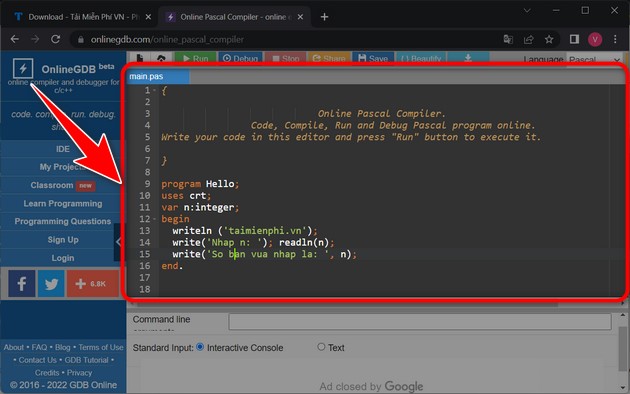Image resolution: width=630 pixels, height=394 pixels.
Task: Share the code via Share button
Action: pyautogui.click(x=329, y=59)
